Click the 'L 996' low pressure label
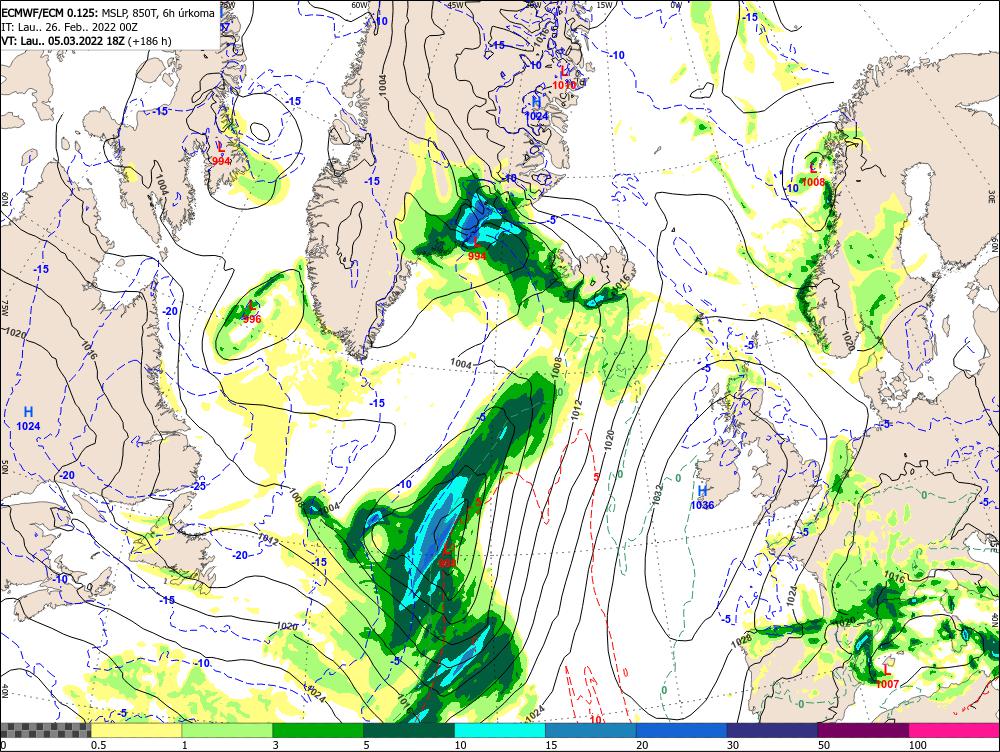Viewport: 1000px width, 752px height. pos(252,312)
